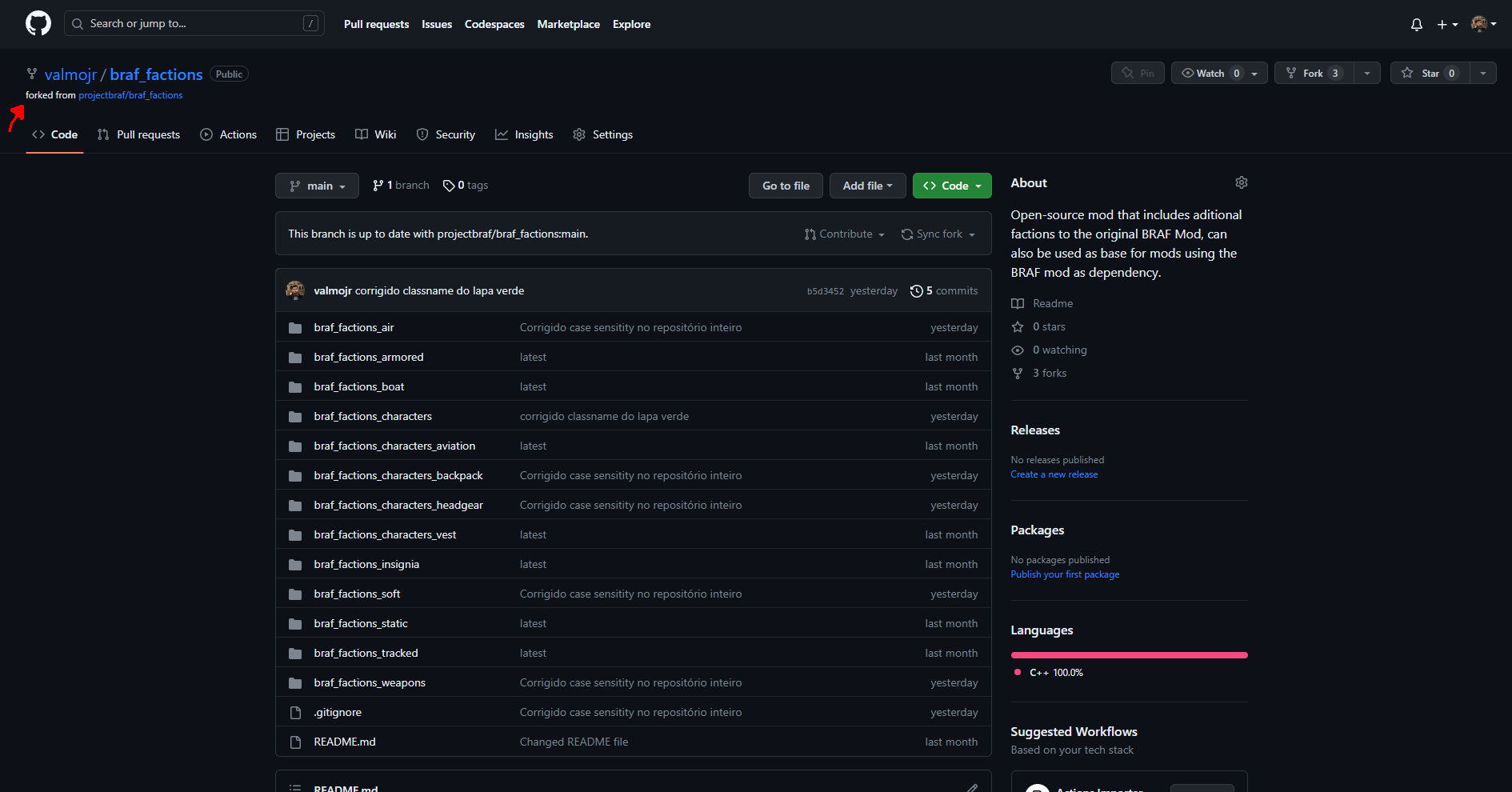
Task: Open the braf_factions repository name link
Action: (156, 74)
